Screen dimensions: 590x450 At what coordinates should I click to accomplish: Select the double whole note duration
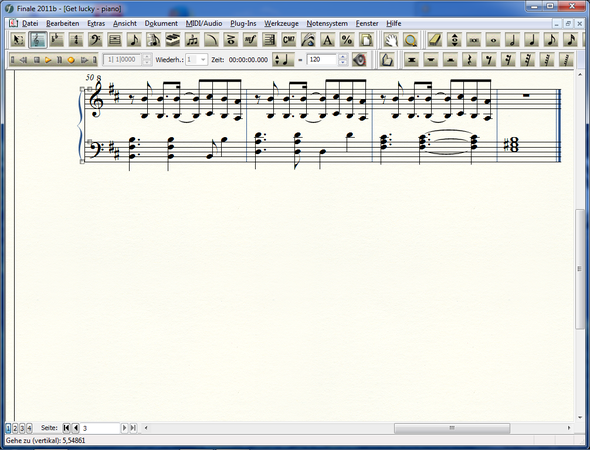click(474, 40)
